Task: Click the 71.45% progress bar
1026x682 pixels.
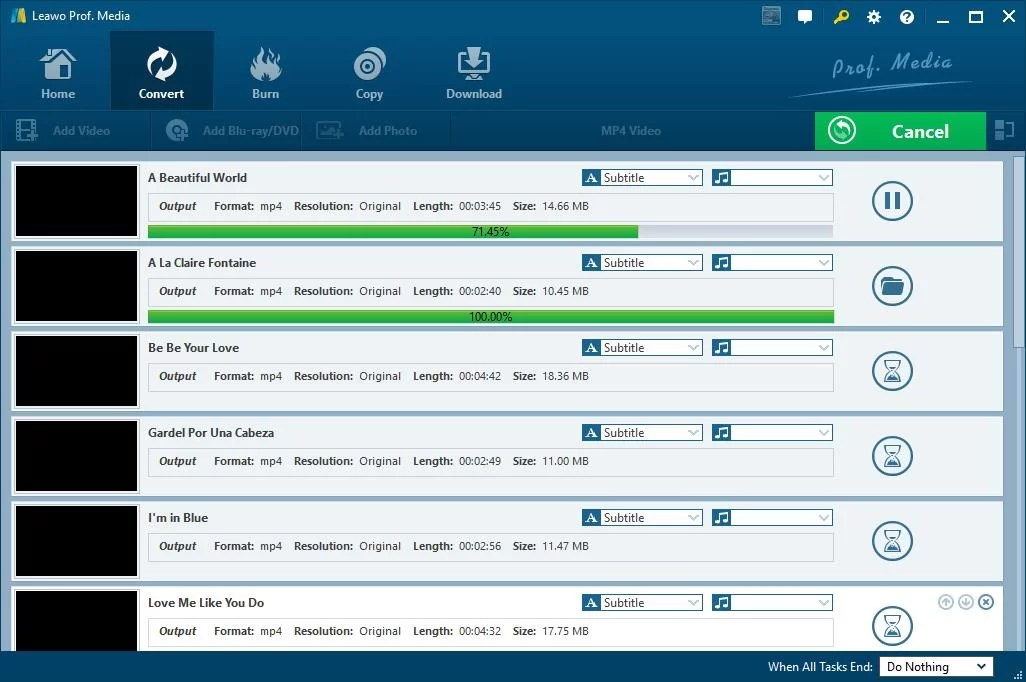Action: 490,231
